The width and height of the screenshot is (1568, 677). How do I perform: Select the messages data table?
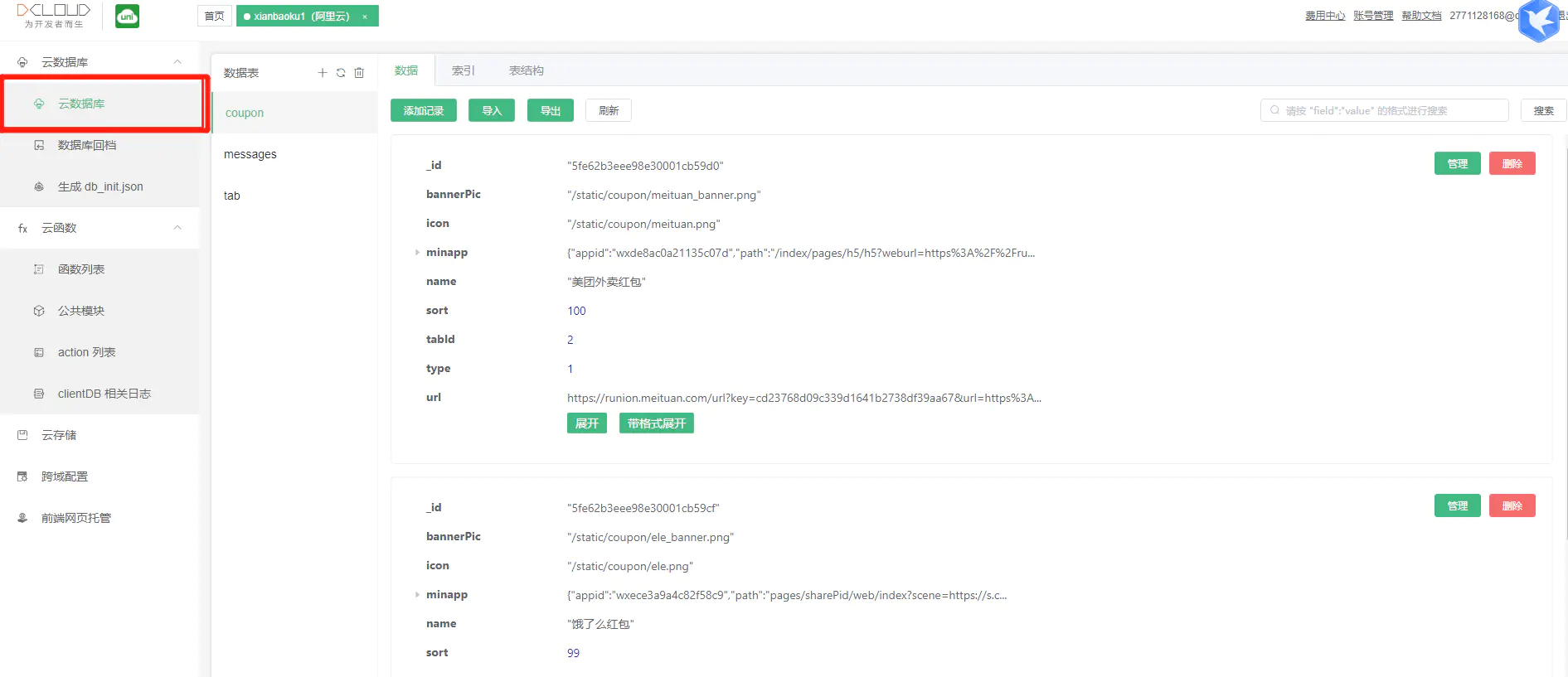tap(250, 154)
